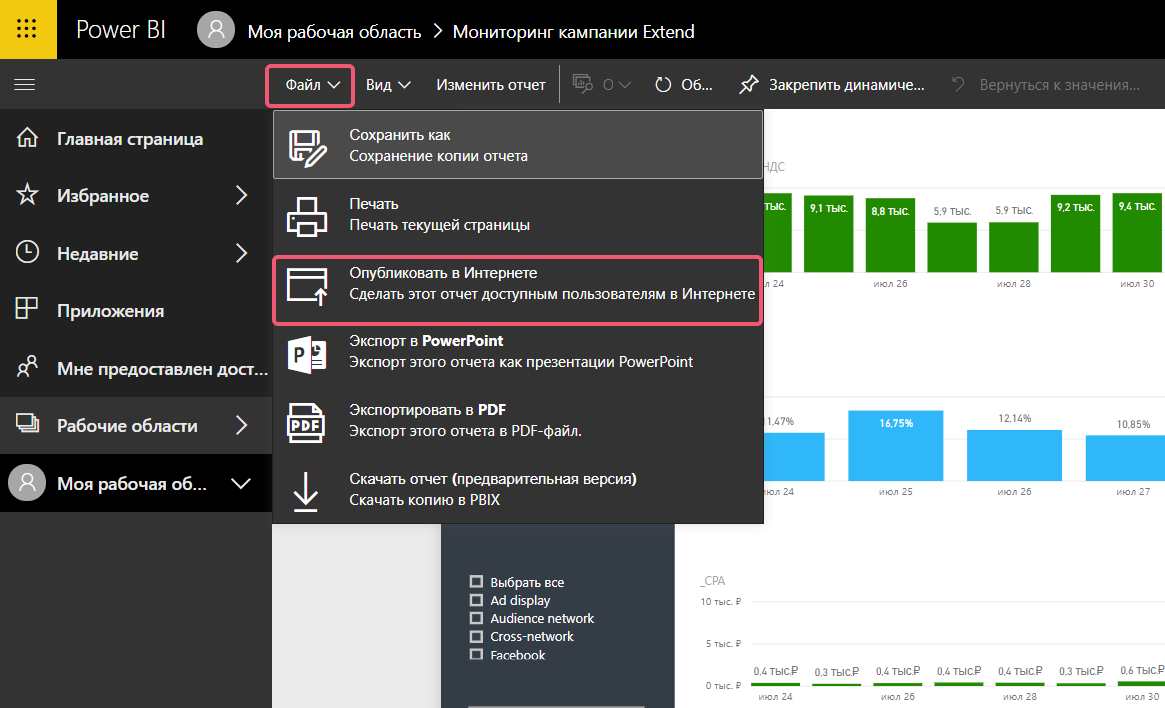Click the PDF export icon
Screen dimensions: 1165x708
point(307,421)
